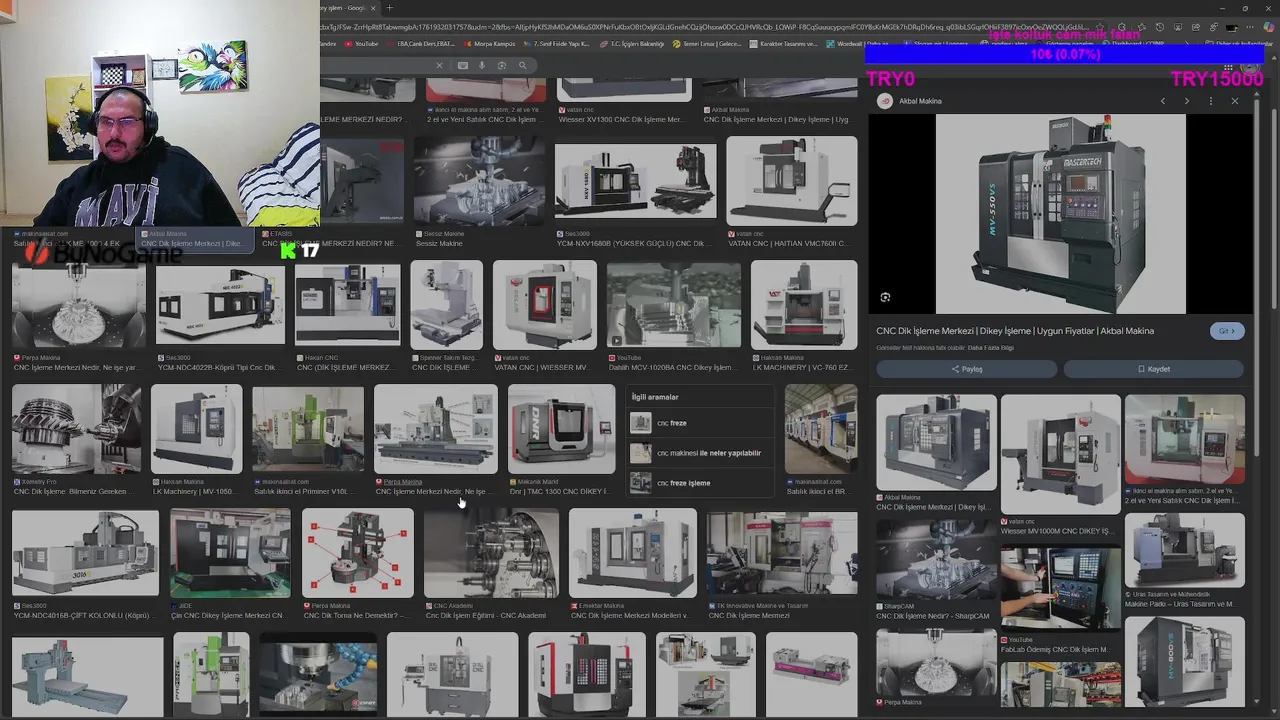Select related search cnc freze
Viewport: 1280px width, 720px height.
click(700, 423)
